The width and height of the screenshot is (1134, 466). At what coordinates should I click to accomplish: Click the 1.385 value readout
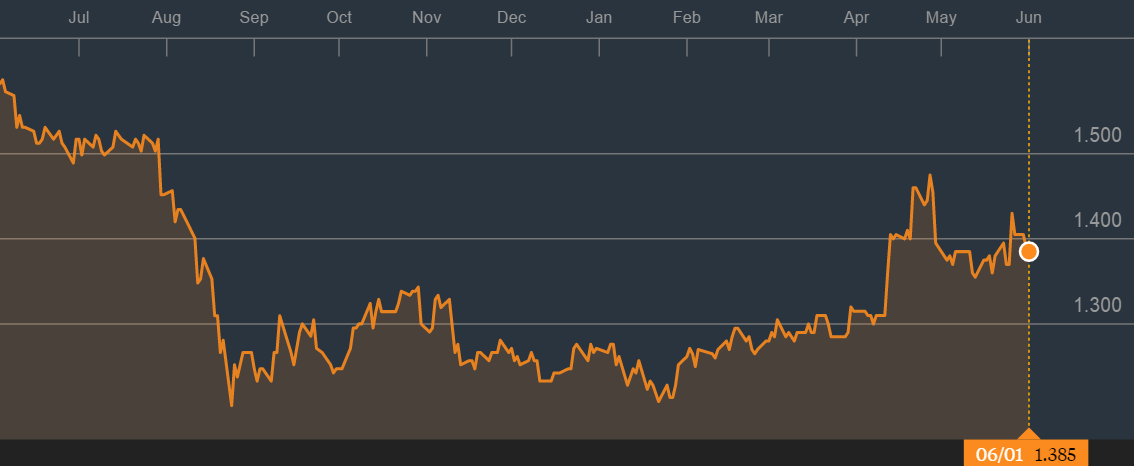click(1054, 455)
